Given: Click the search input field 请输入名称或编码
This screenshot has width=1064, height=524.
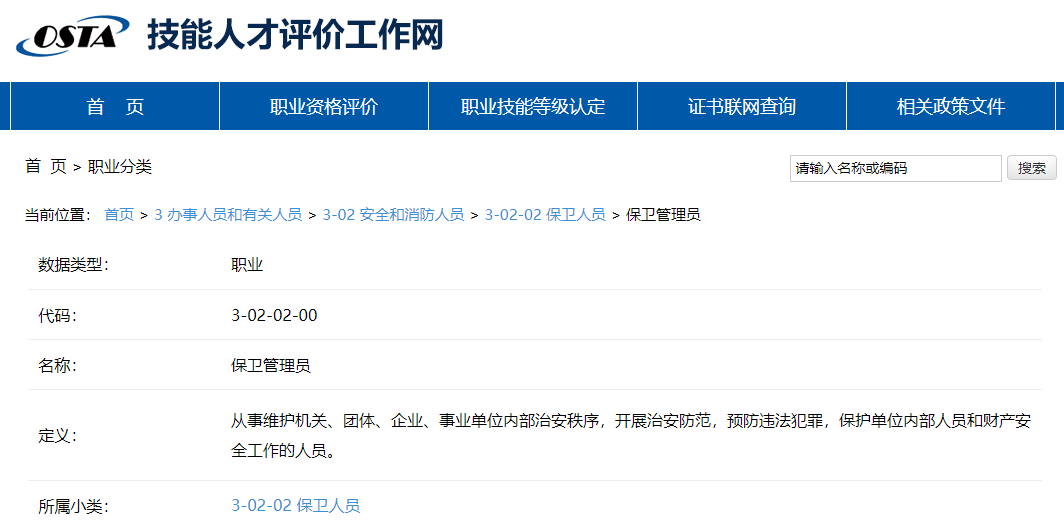Looking at the screenshot, I should [x=895, y=168].
